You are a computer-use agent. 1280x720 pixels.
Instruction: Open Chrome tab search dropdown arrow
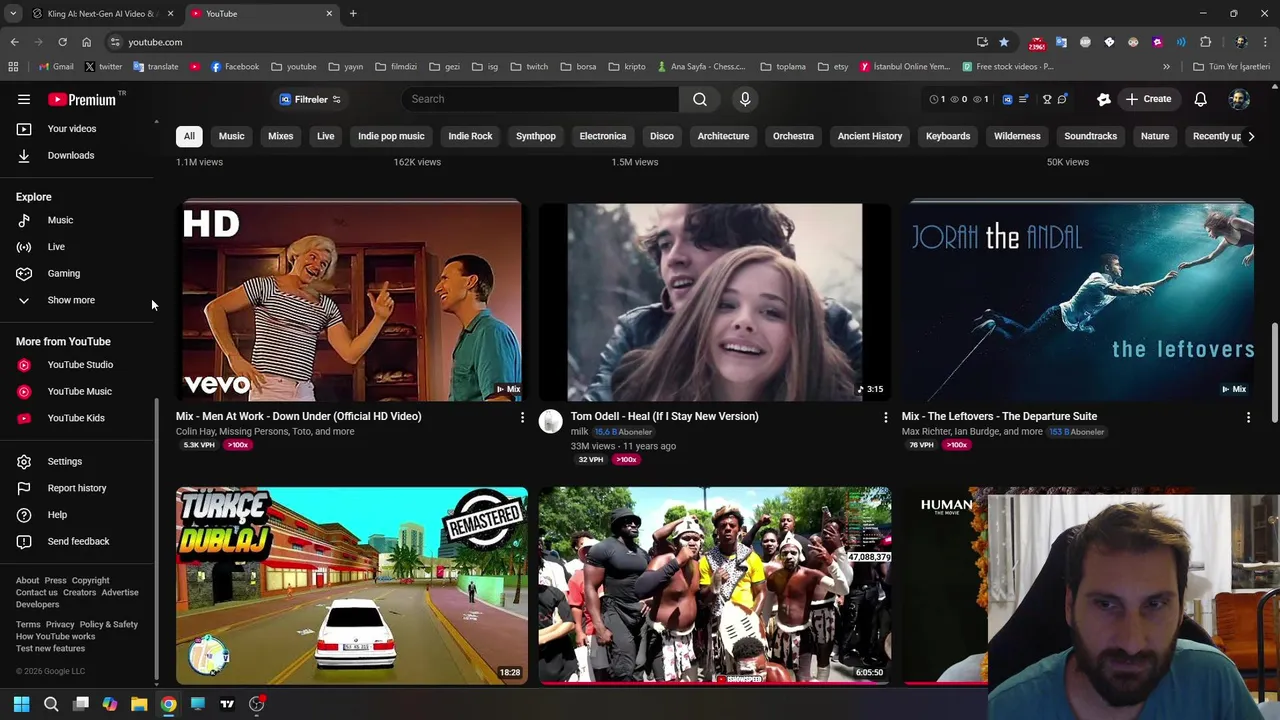(13, 13)
